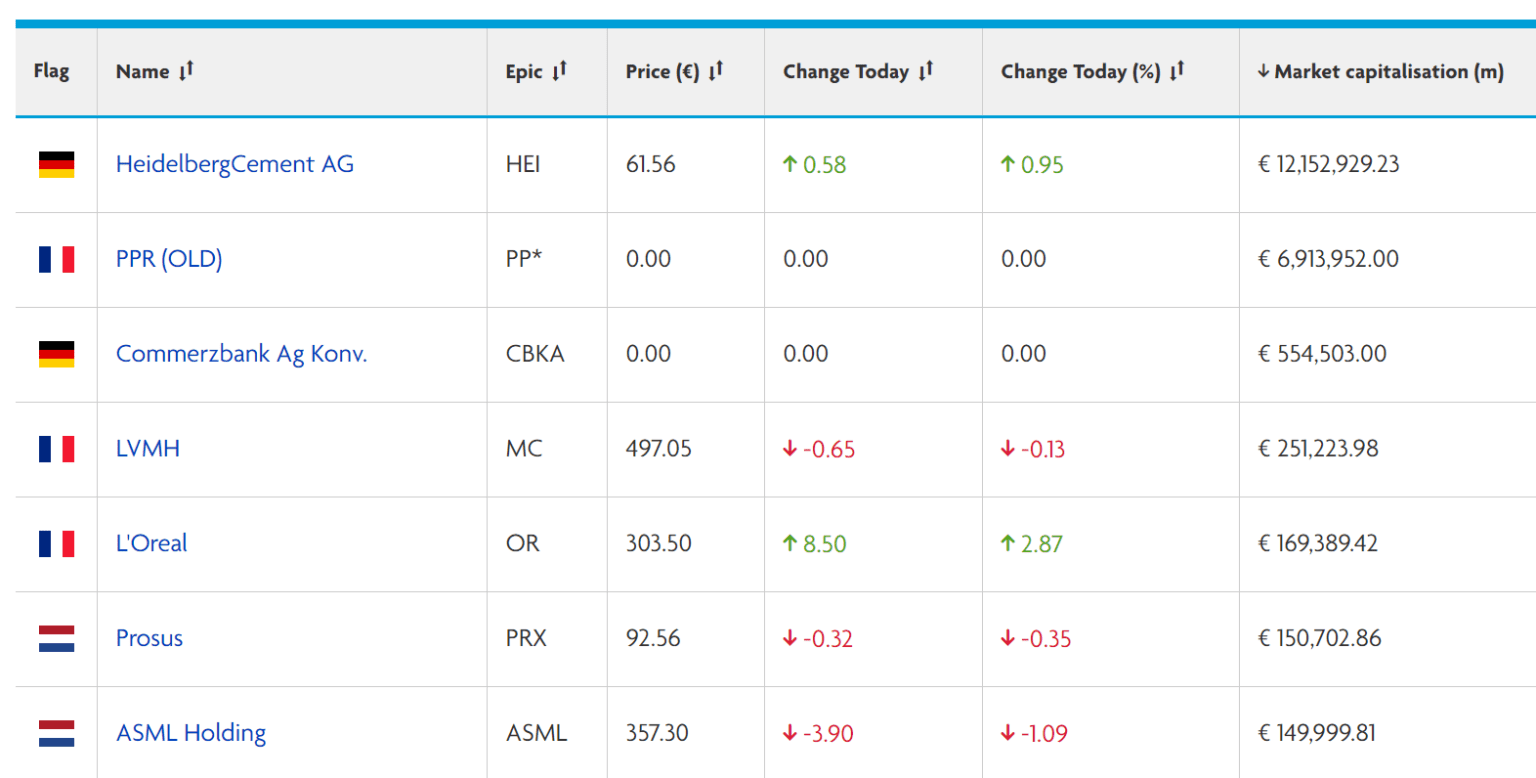The image size is (1536, 778).
Task: Reverse Market capitalisation sort order
Action: click(x=1264, y=70)
